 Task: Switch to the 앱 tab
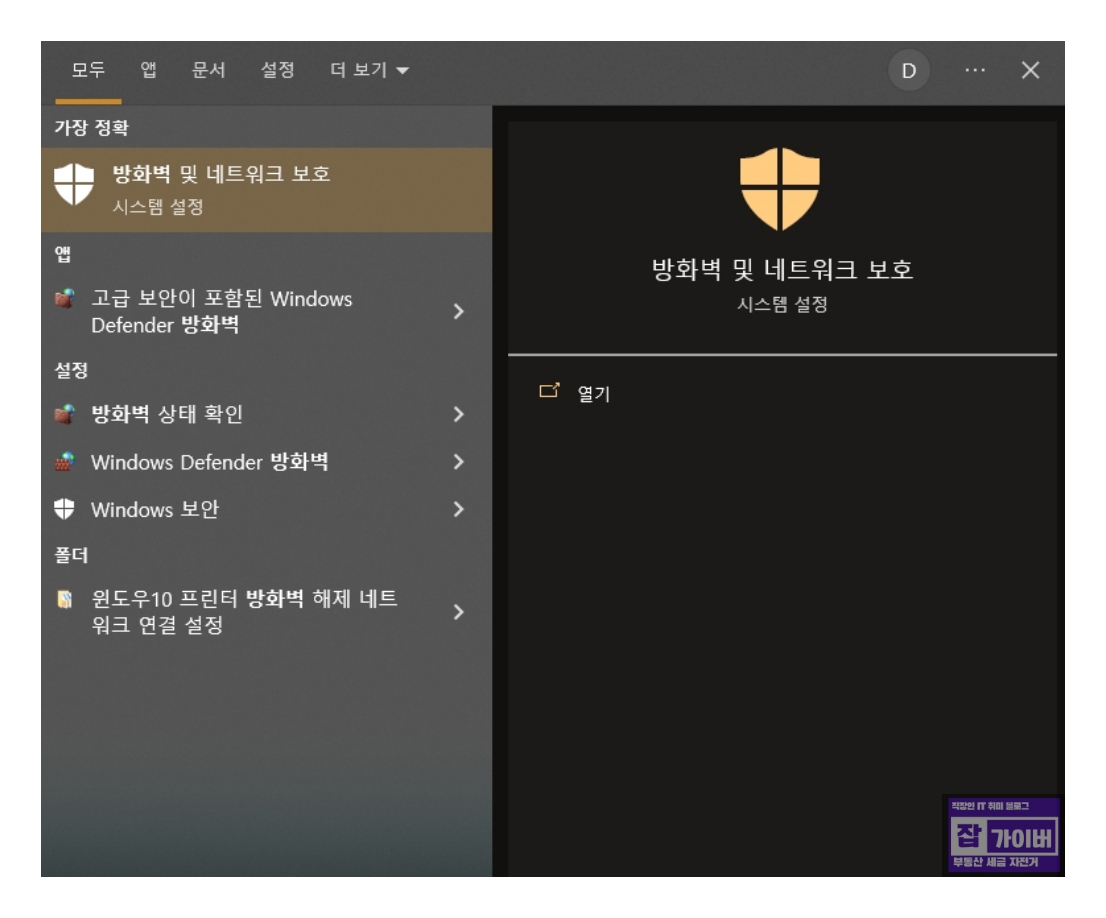pos(148,70)
